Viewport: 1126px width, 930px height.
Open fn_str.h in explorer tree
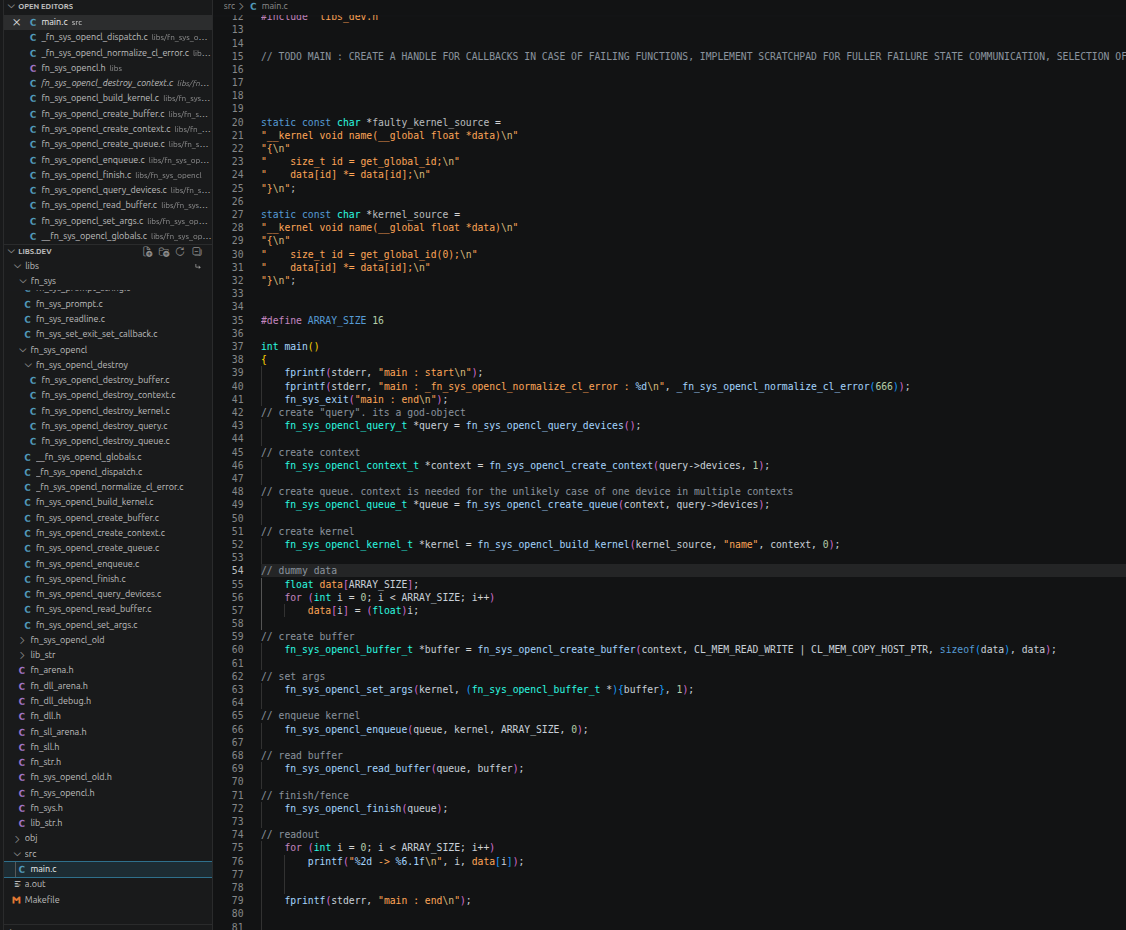tap(108, 763)
